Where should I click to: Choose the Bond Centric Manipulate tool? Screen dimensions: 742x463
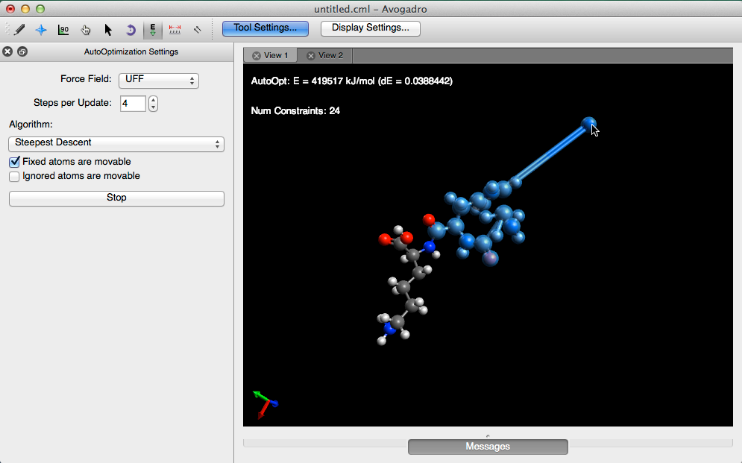coord(64,30)
